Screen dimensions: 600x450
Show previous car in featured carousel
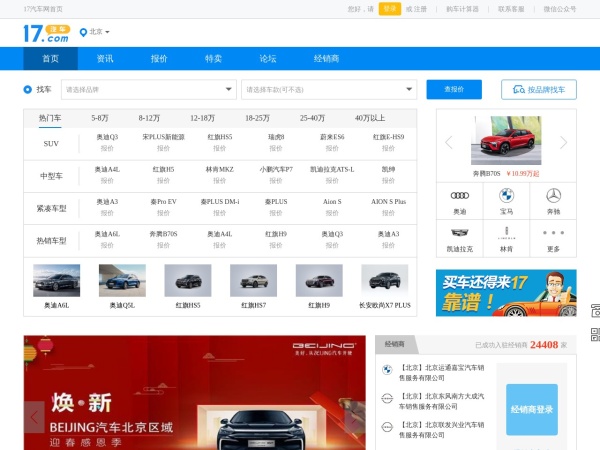(x=449, y=143)
